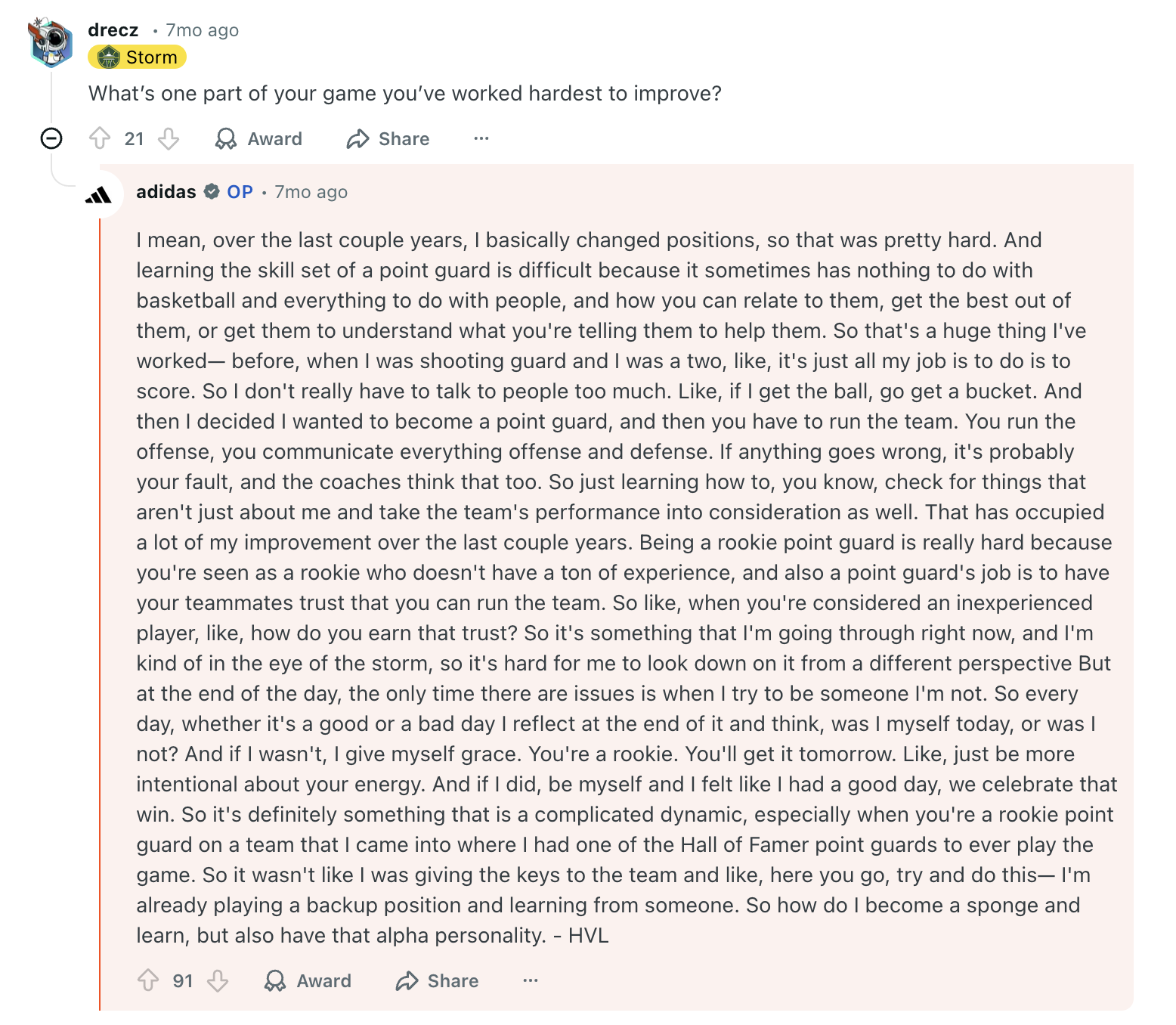
Task: Click the adidas verified checkmark badge
Action: (x=212, y=192)
